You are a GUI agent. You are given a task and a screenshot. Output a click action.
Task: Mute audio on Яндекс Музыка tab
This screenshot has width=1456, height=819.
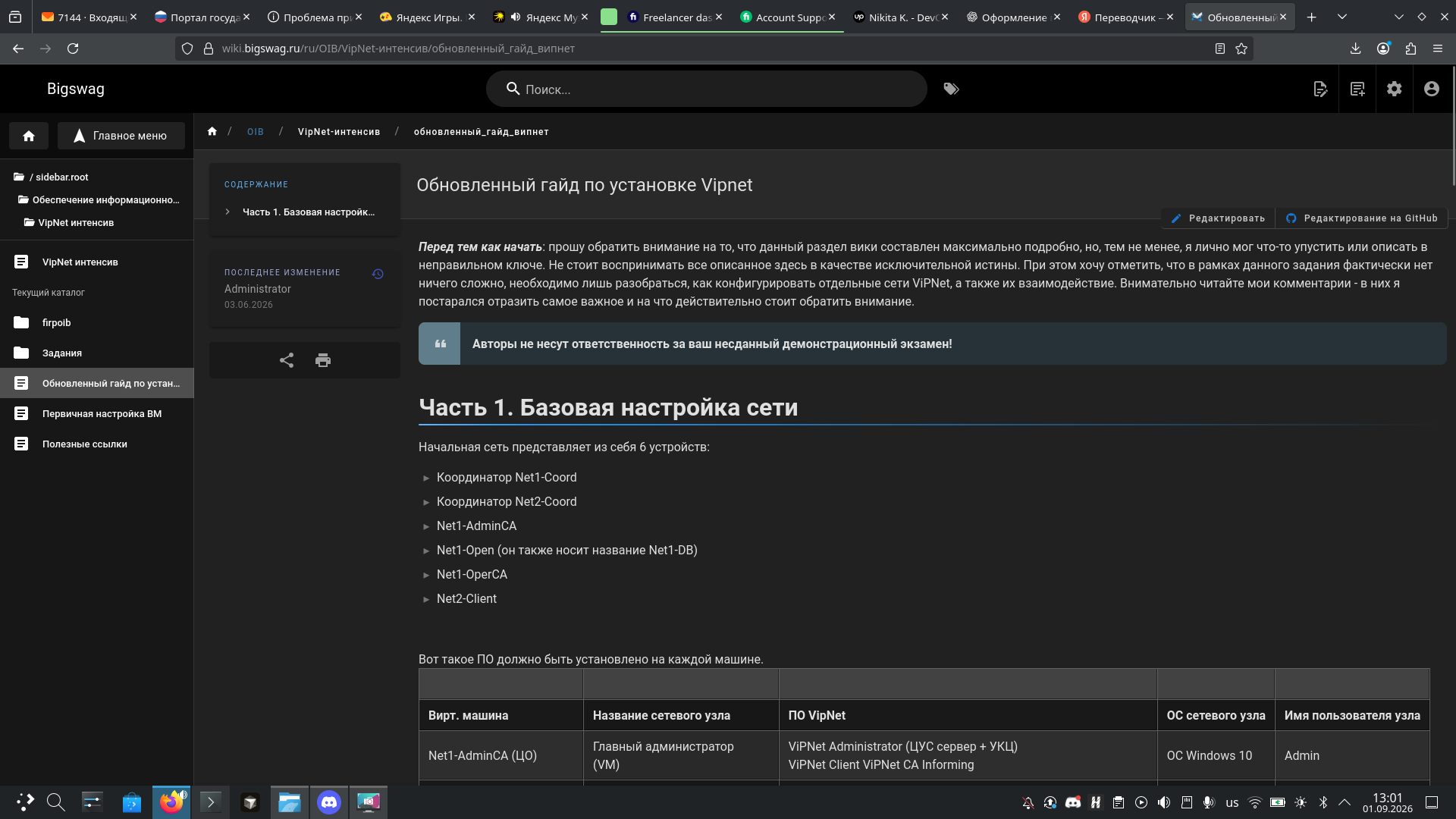[516, 17]
